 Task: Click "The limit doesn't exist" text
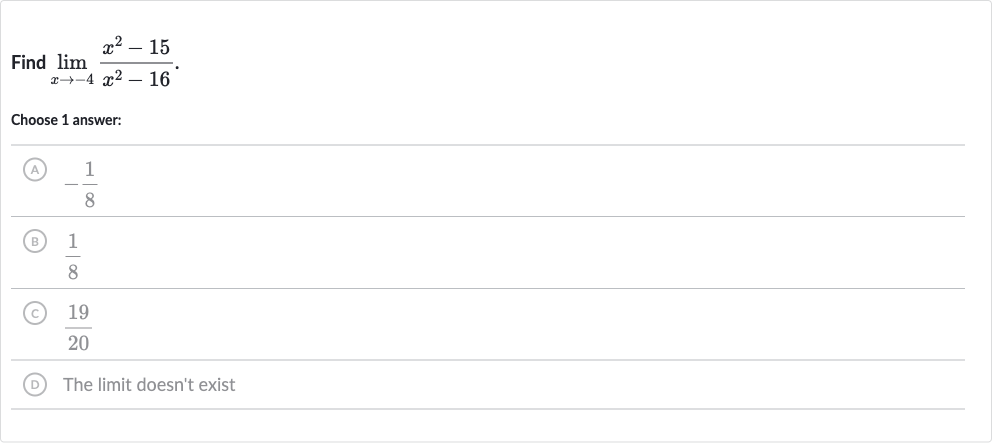click(x=149, y=385)
